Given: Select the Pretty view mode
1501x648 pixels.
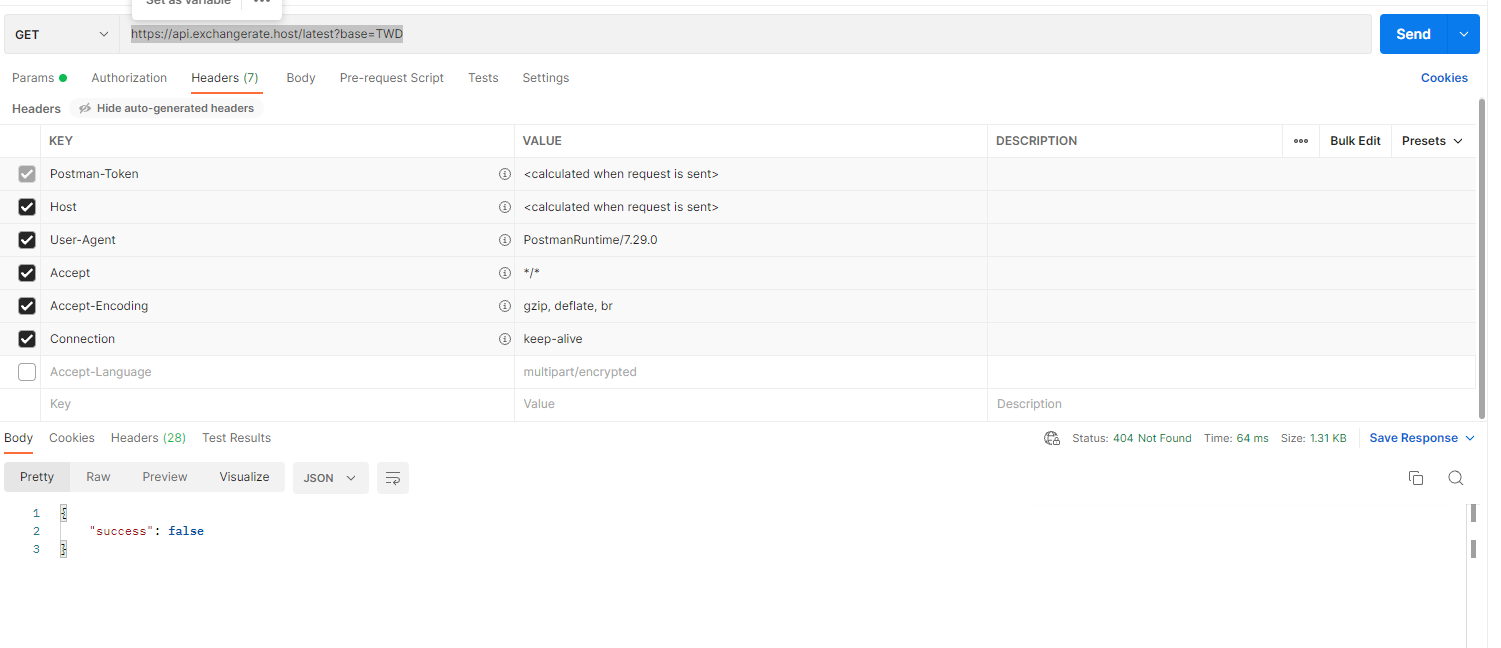Looking at the screenshot, I should pos(37,477).
